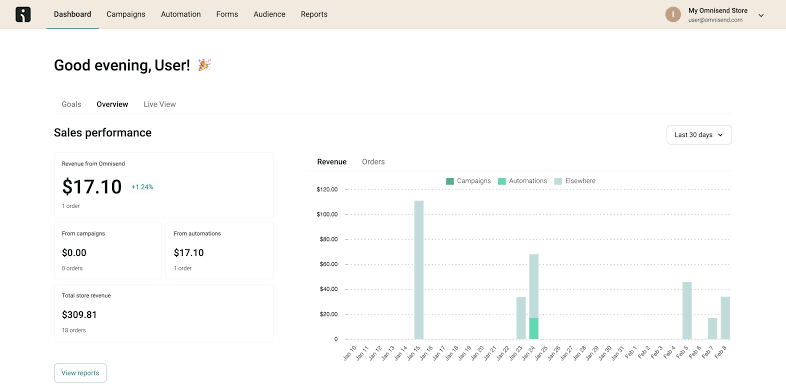The image size is (786, 390).
Task: Select the Revenue chart tab
Action: point(332,161)
